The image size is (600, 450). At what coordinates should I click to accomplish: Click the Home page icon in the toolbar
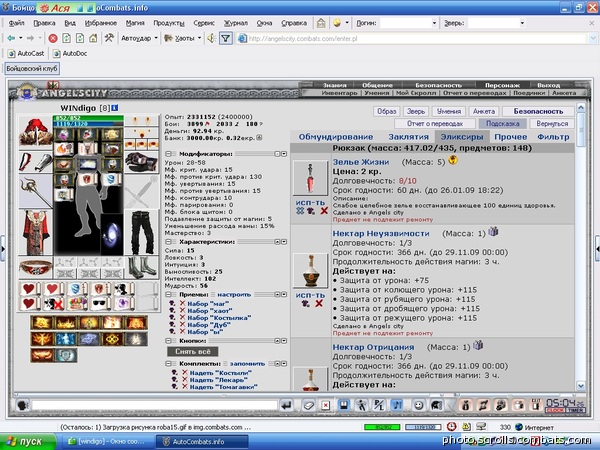[x=93, y=38]
